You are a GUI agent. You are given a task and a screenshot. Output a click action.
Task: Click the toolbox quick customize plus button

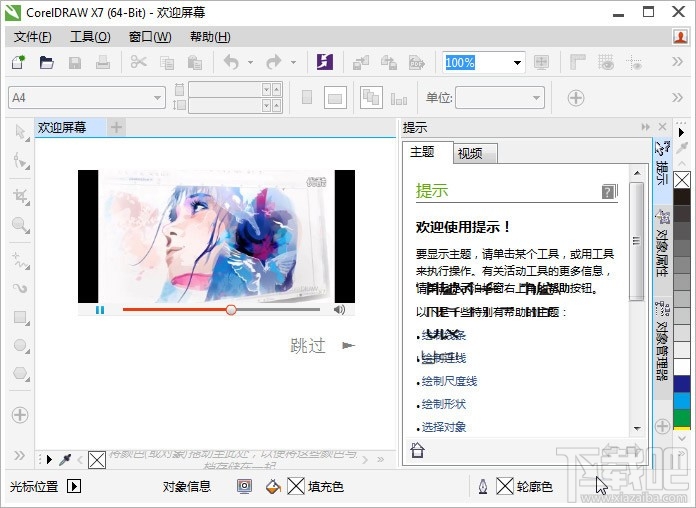coord(20,415)
